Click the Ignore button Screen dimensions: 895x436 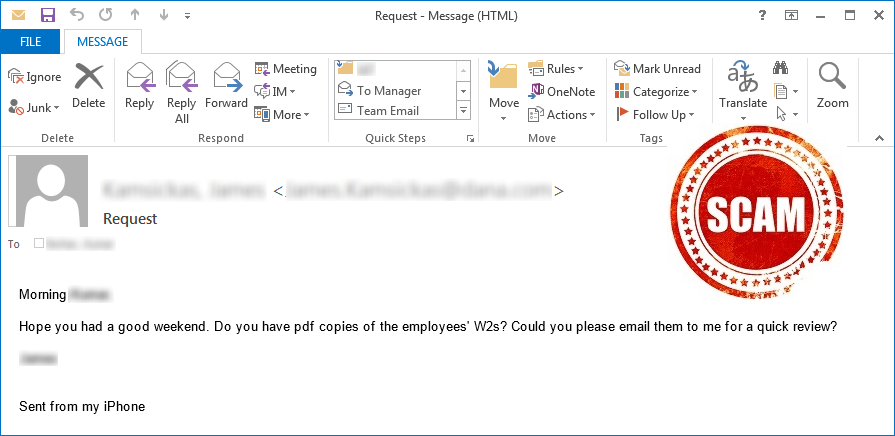34,77
